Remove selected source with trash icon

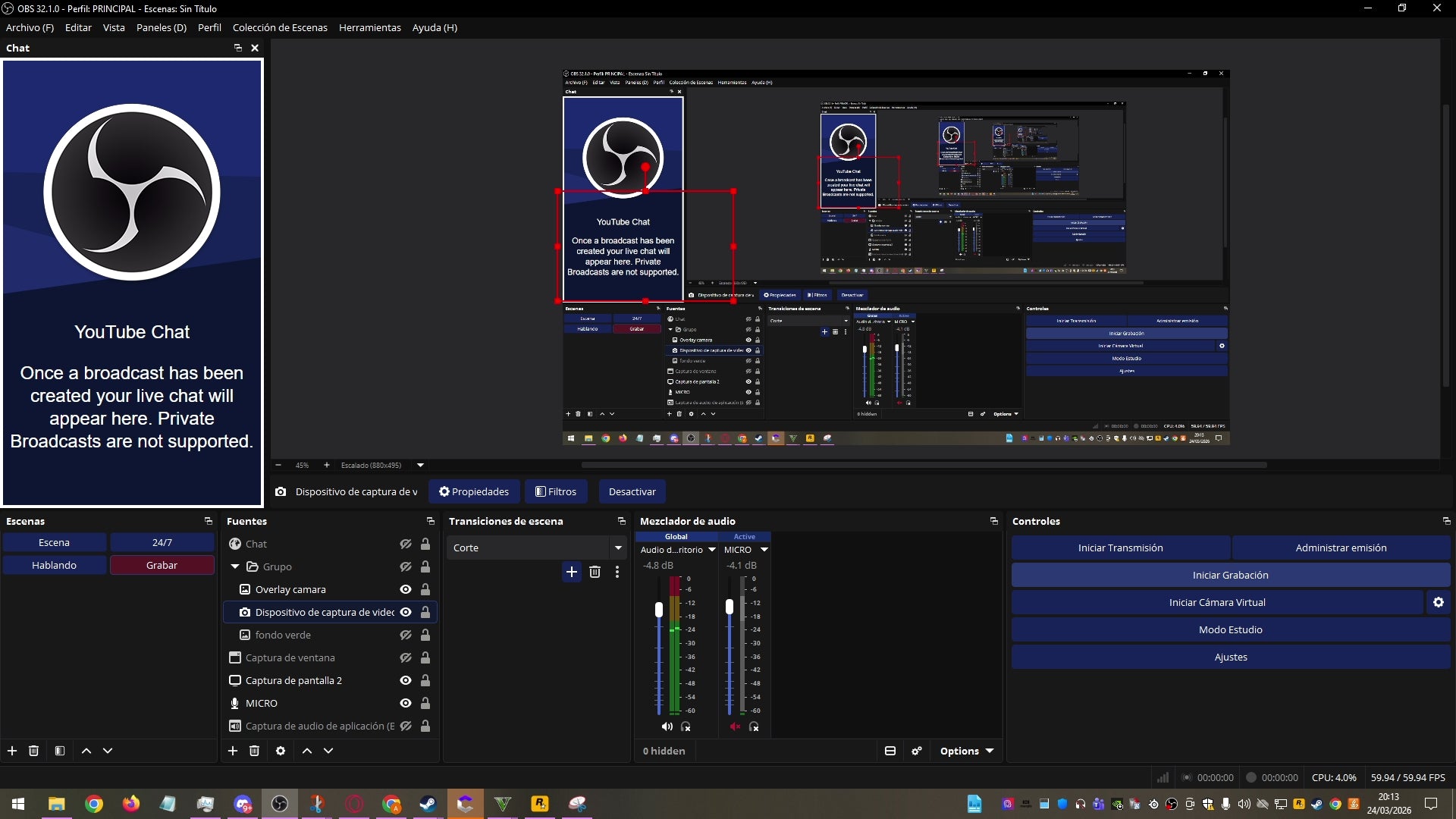[x=255, y=751]
